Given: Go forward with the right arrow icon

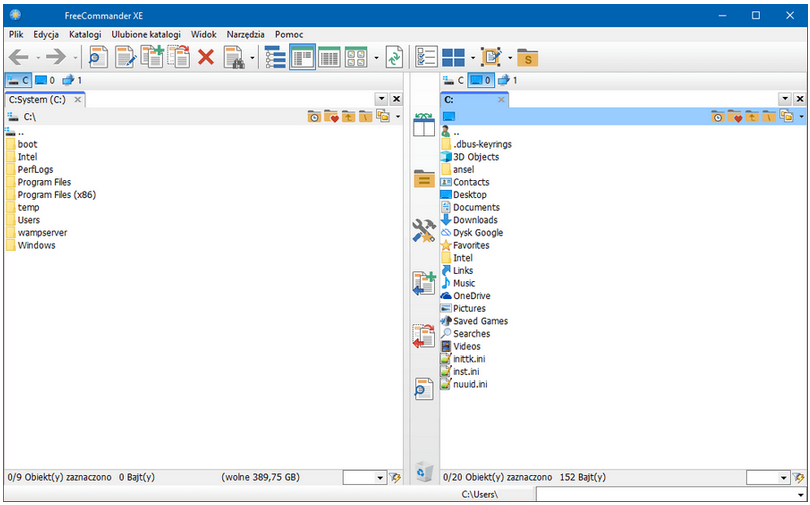Looking at the screenshot, I should coord(56,57).
